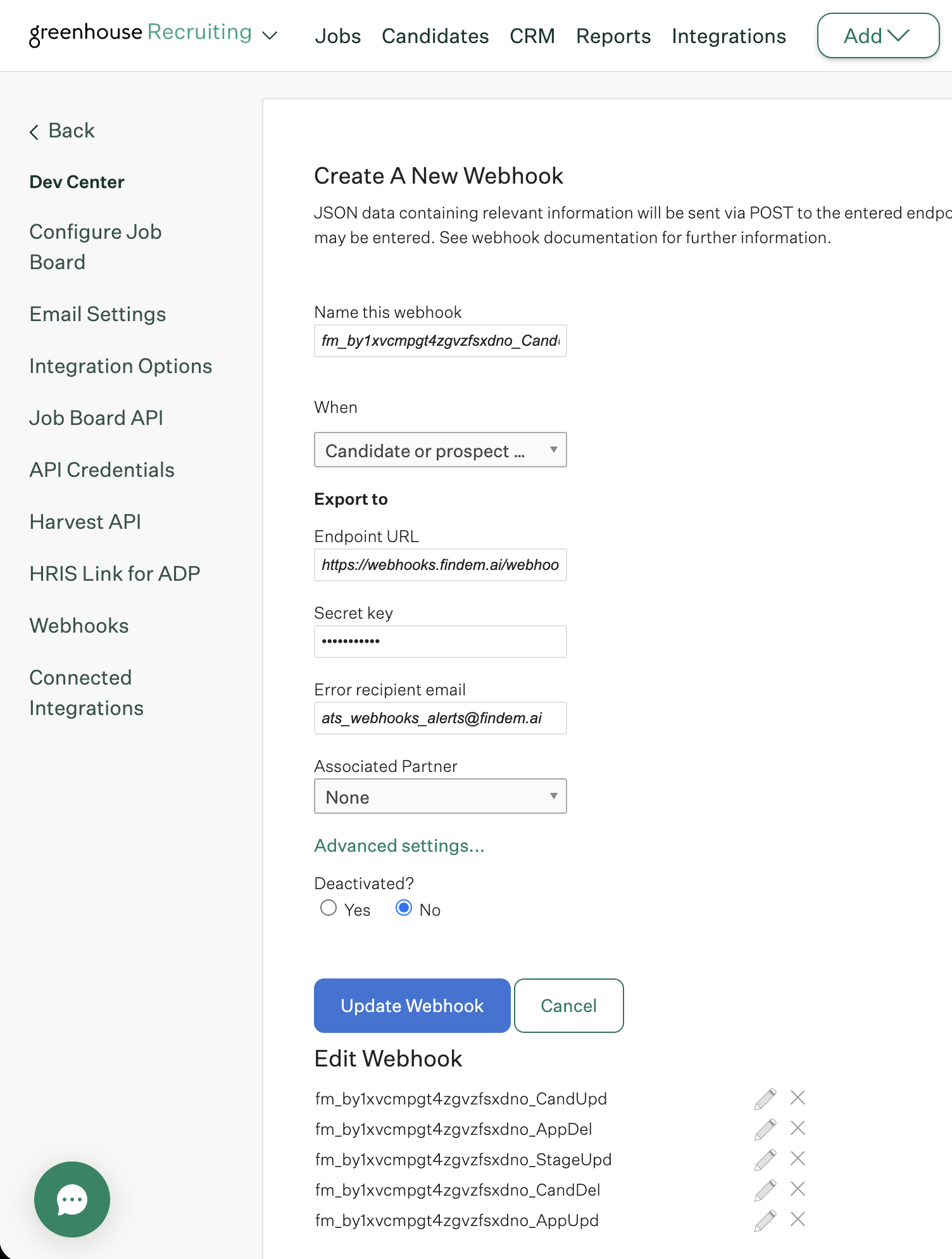Select No for Deactivated
The image size is (952, 1259).
404,908
